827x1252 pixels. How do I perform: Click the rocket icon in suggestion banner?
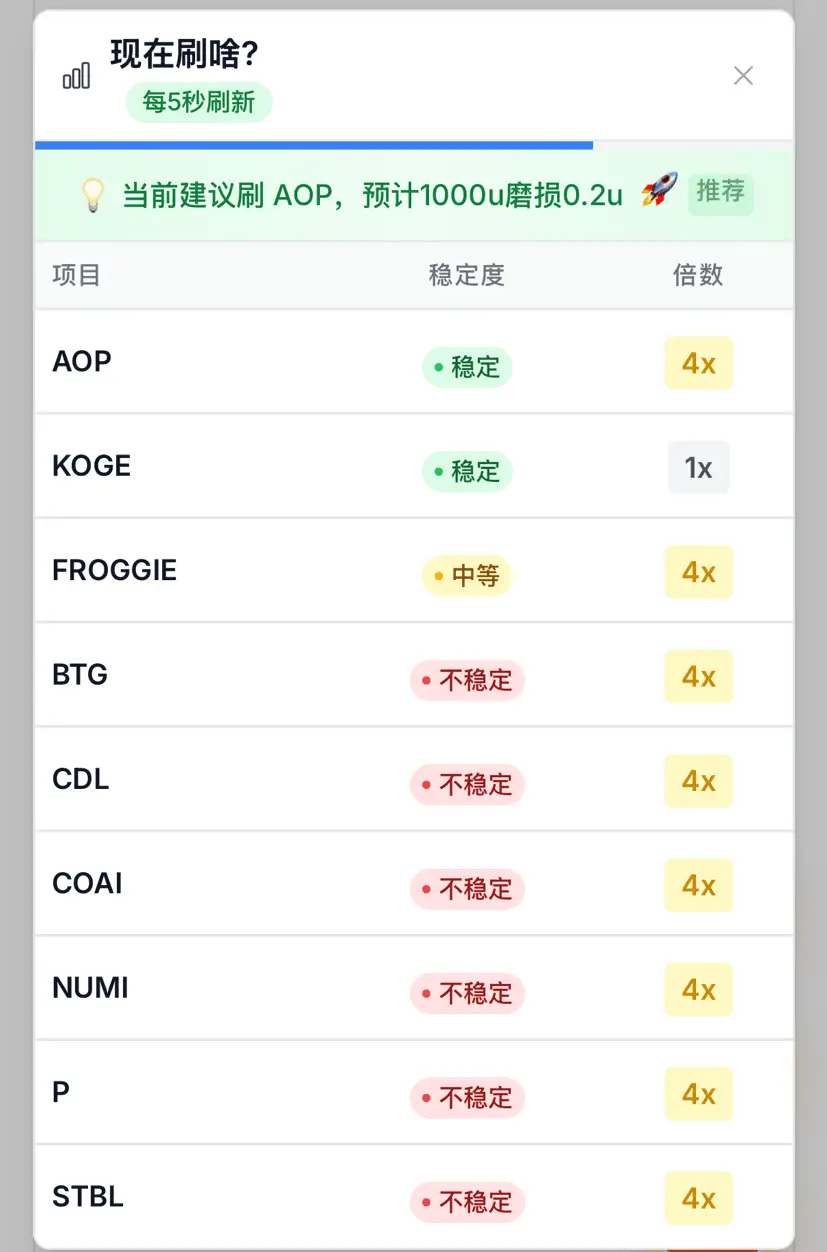659,190
